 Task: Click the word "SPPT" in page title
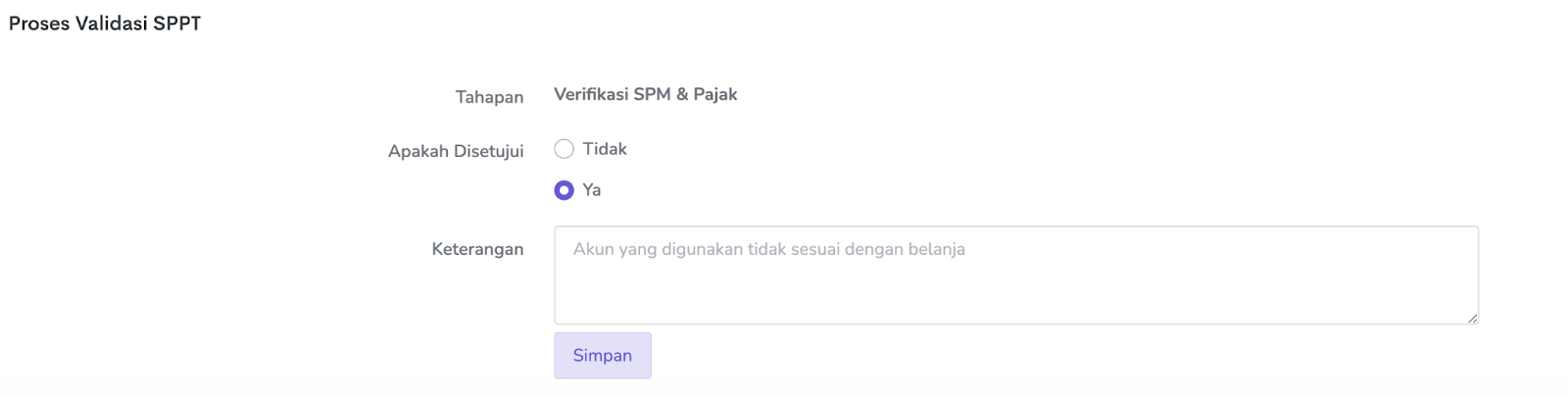point(177,24)
